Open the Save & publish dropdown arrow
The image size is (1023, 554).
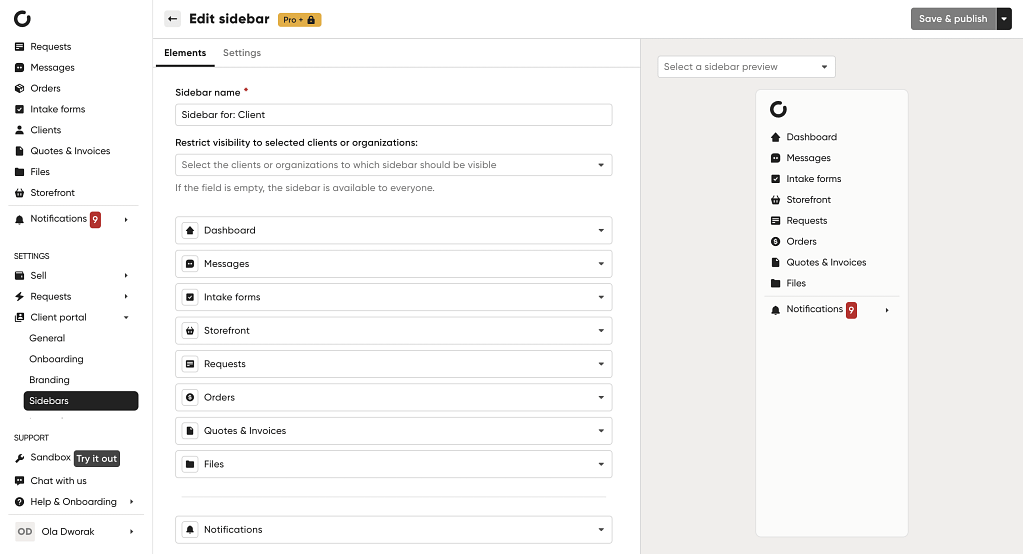pos(1004,19)
